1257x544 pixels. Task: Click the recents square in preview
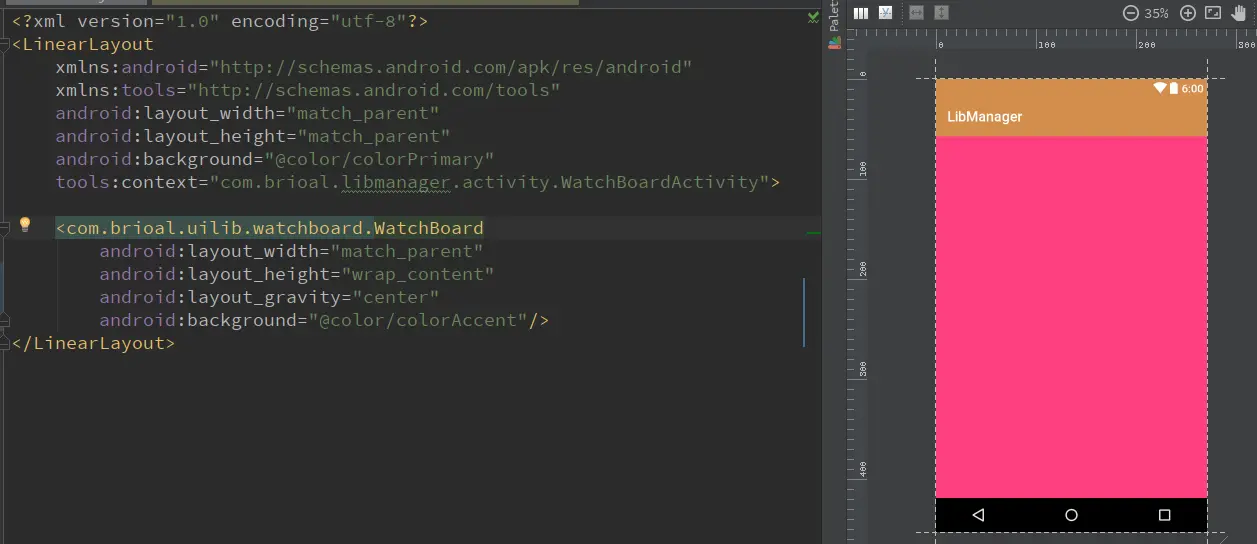1164,515
